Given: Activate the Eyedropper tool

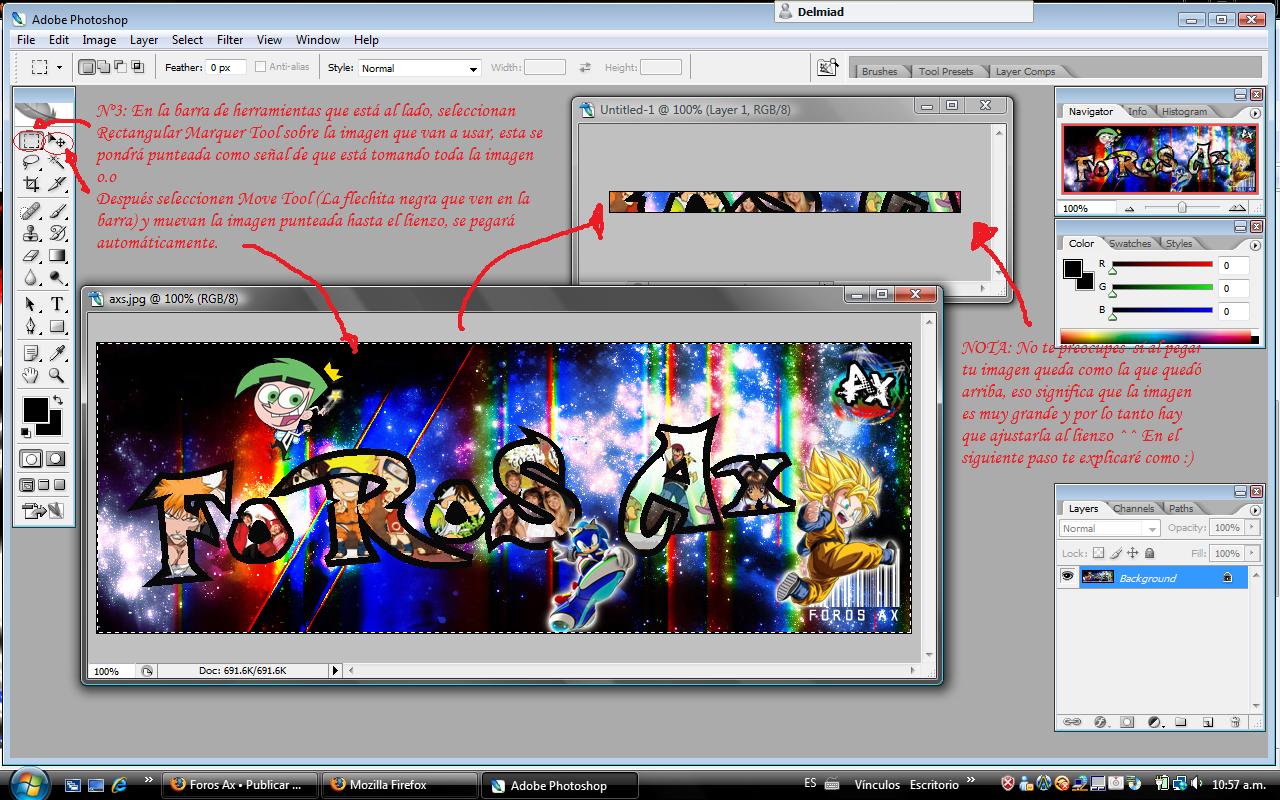Looking at the screenshot, I should [58, 353].
